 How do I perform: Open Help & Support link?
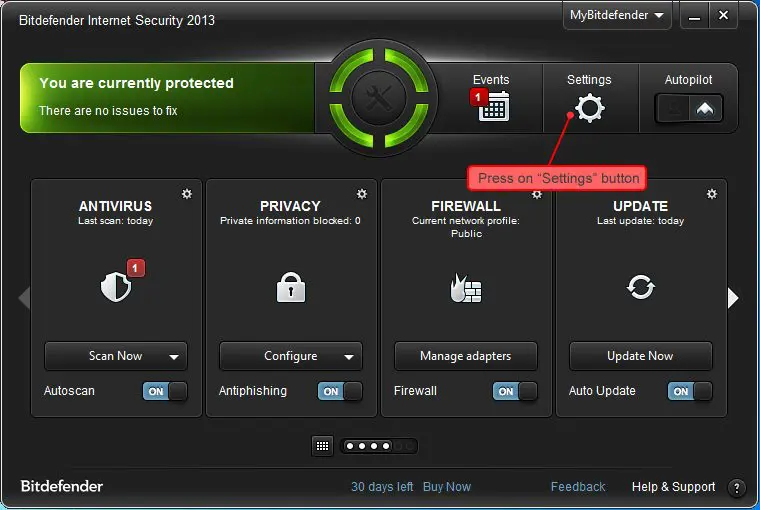pos(673,487)
